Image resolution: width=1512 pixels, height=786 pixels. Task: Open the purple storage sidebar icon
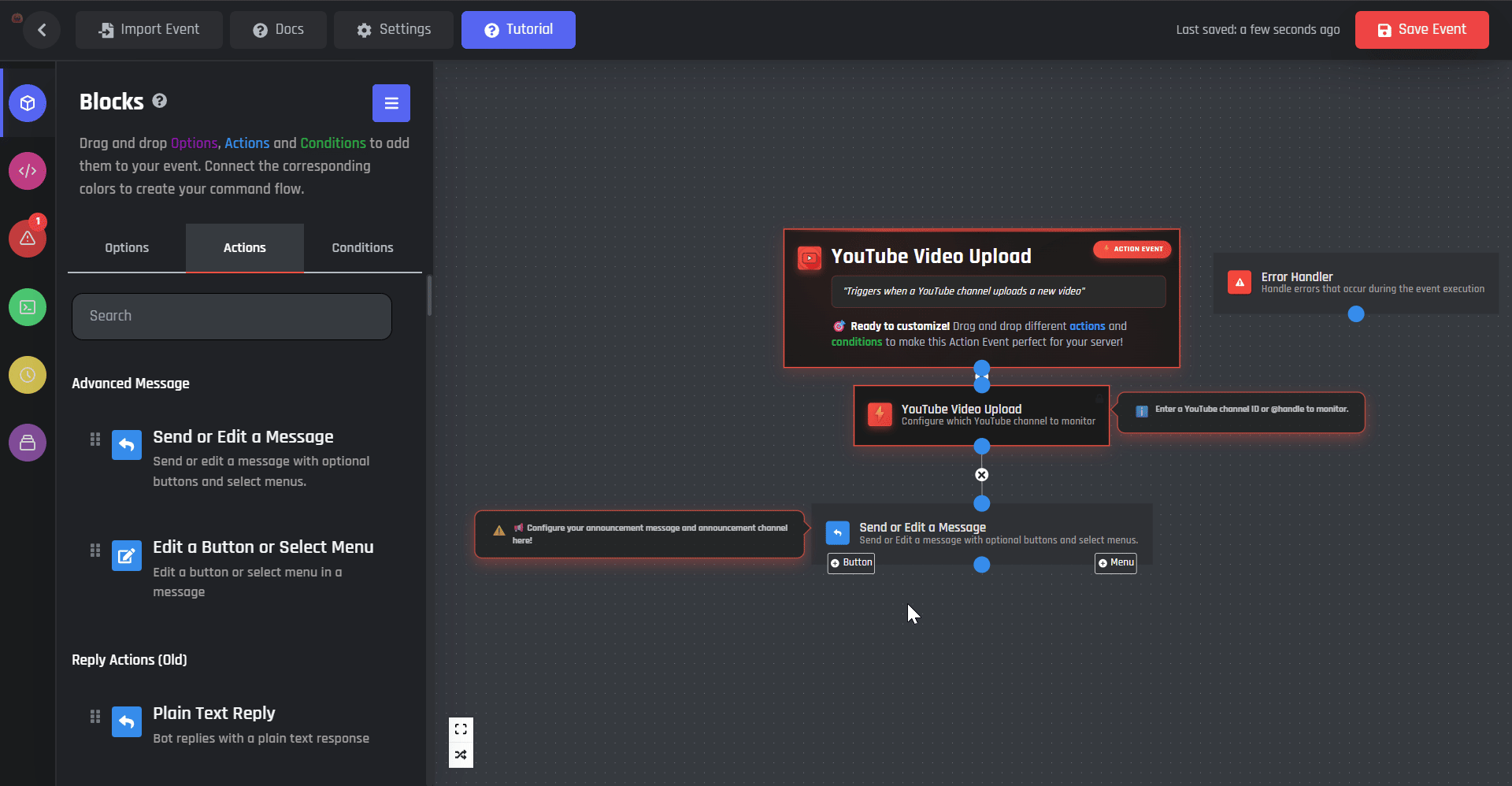28,443
